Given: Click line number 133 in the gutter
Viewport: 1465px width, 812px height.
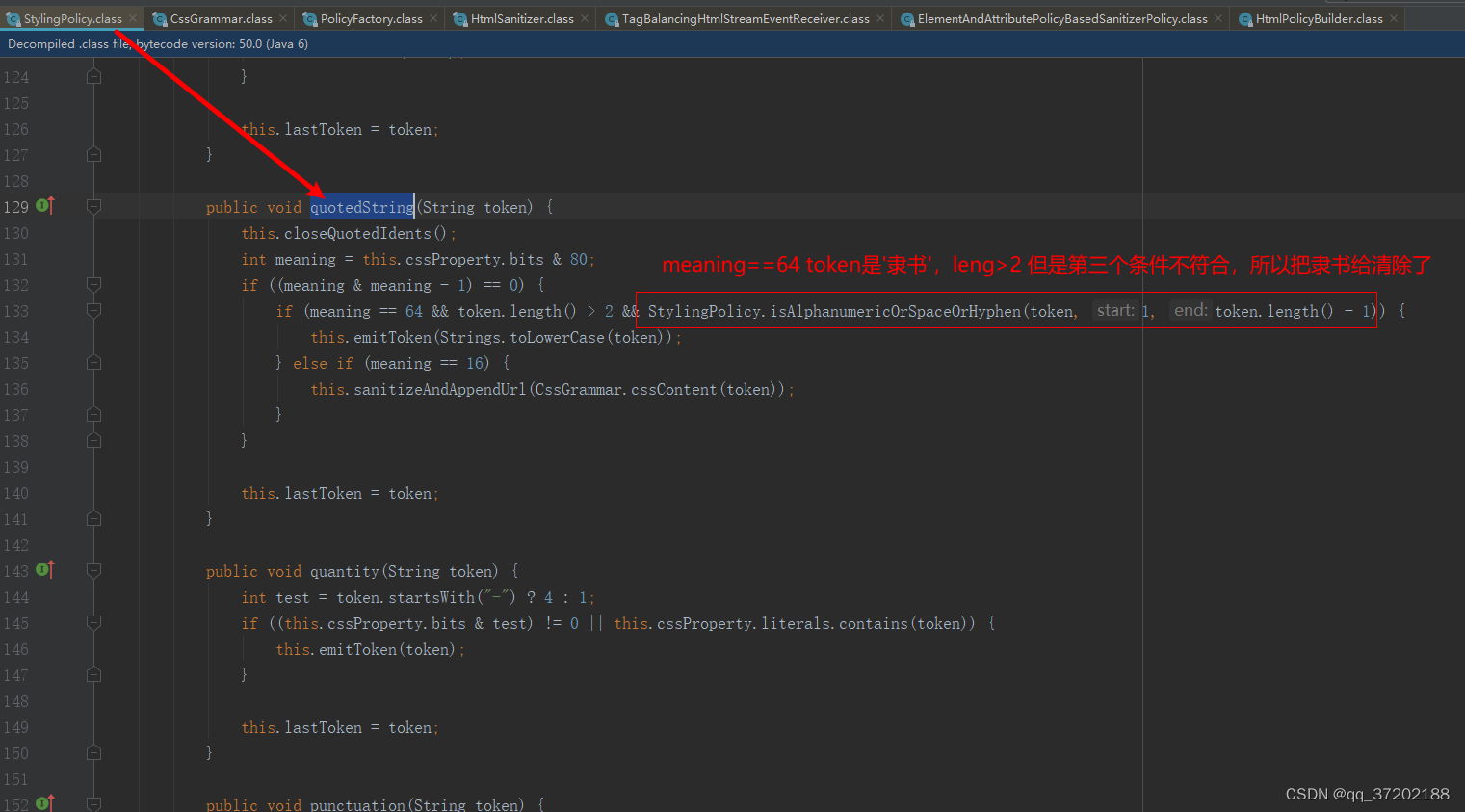Looking at the screenshot, I should [x=16, y=310].
